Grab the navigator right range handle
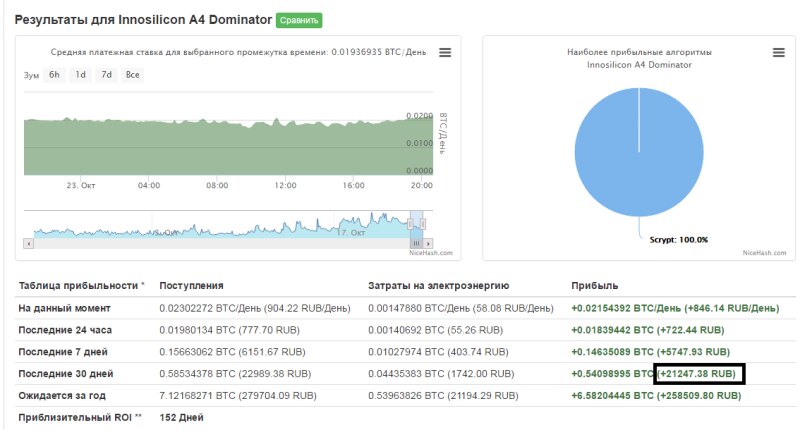This screenshot has width=800, height=430. click(x=423, y=224)
